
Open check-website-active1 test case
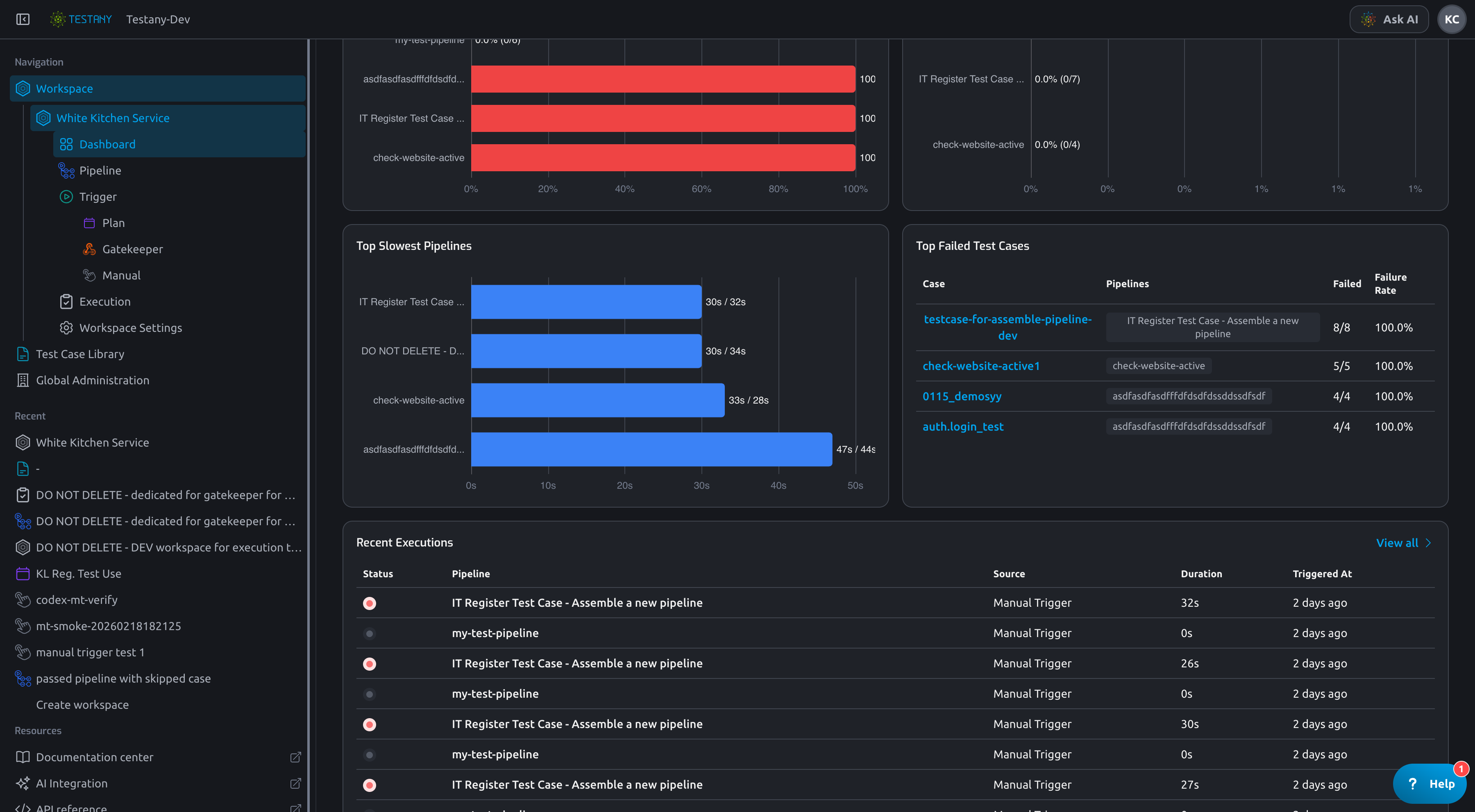click(x=981, y=367)
